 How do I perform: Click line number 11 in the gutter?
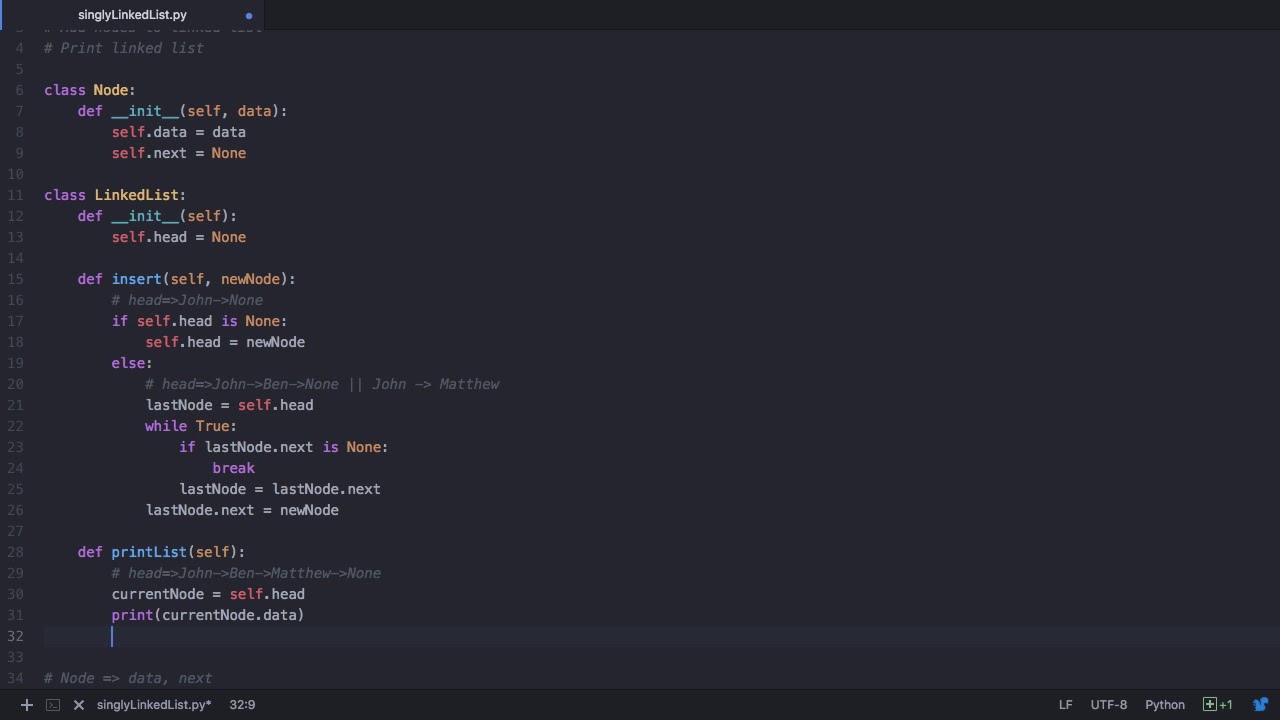click(19, 195)
